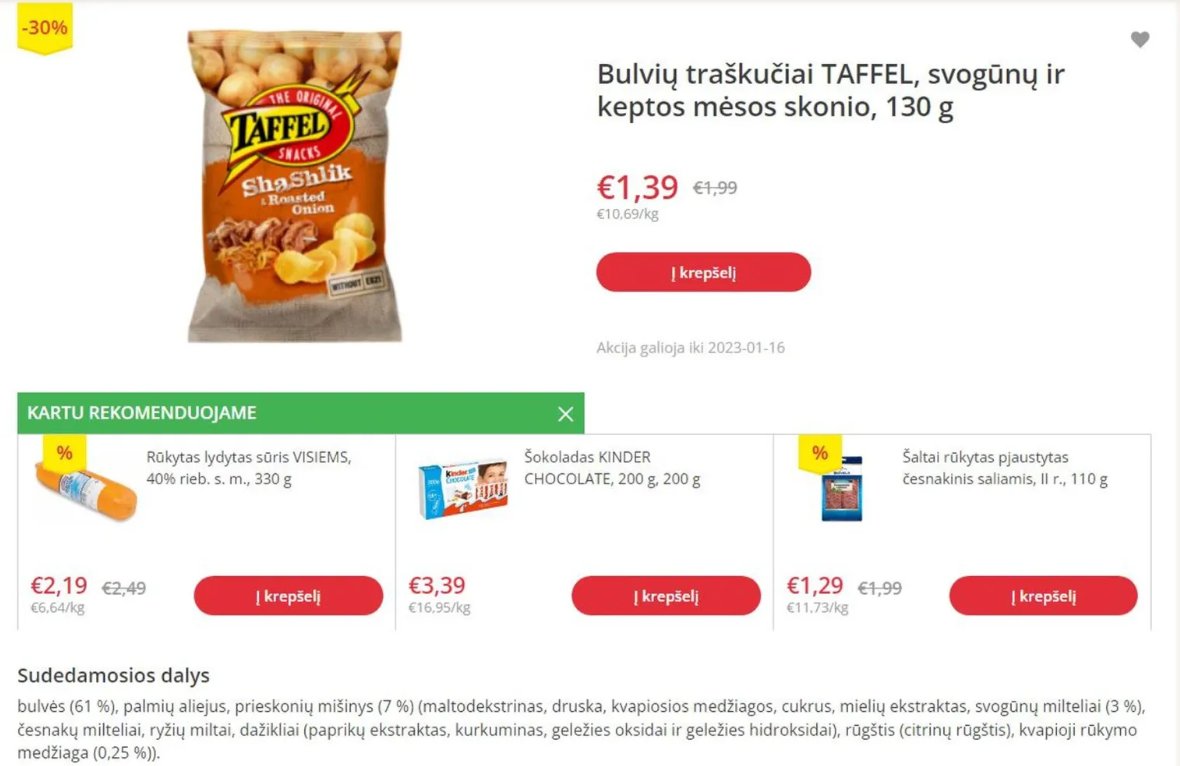Open the TAFFEL Shashlik chips product image
Screen dimensions: 1180x766
[294, 186]
